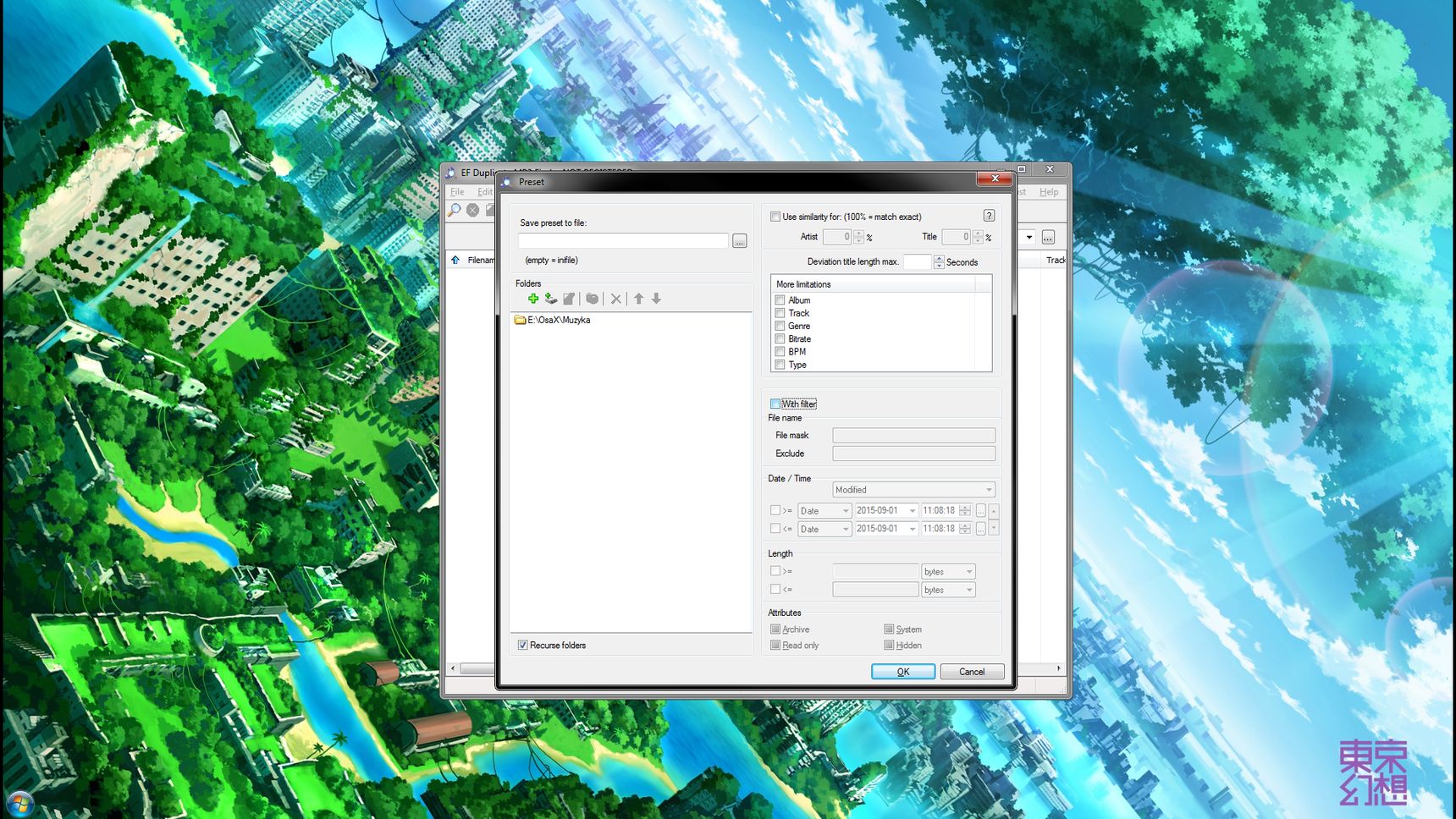Click the folder icon of E:\OsaX\Muzyka
The image size is (1456, 819).
(x=520, y=320)
